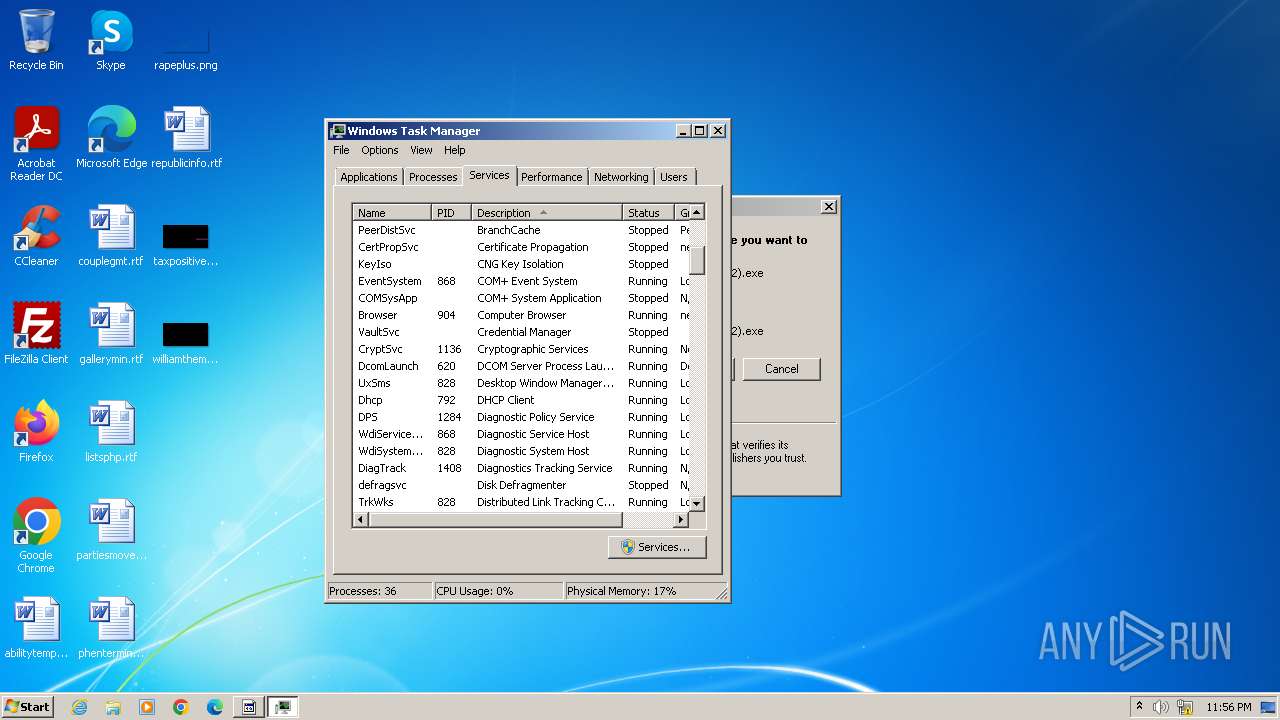Switch to the Users tab
The width and height of the screenshot is (1280, 720).
674,177
